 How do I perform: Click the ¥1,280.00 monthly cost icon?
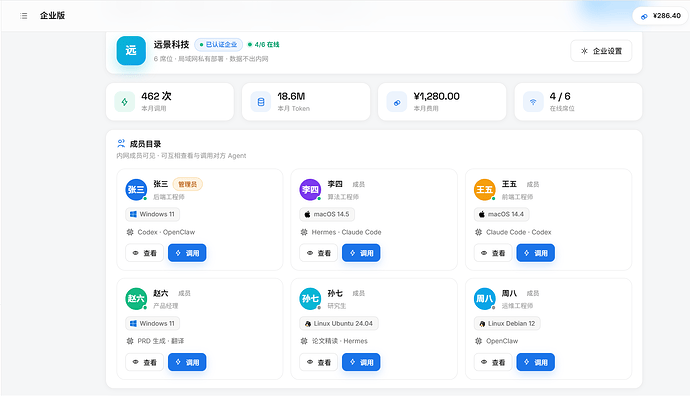(x=397, y=102)
